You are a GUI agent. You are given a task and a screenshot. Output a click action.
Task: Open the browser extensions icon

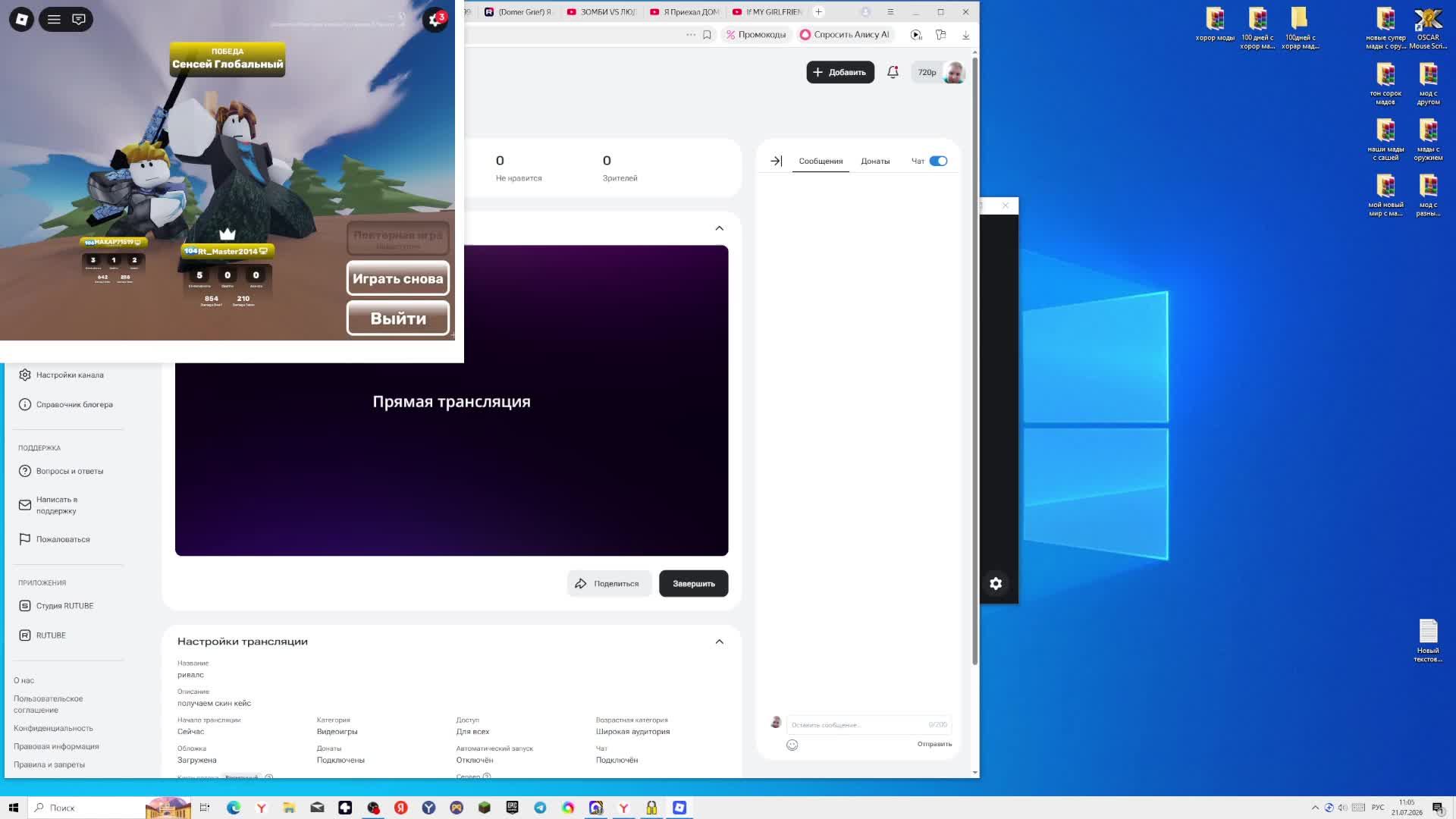940,35
